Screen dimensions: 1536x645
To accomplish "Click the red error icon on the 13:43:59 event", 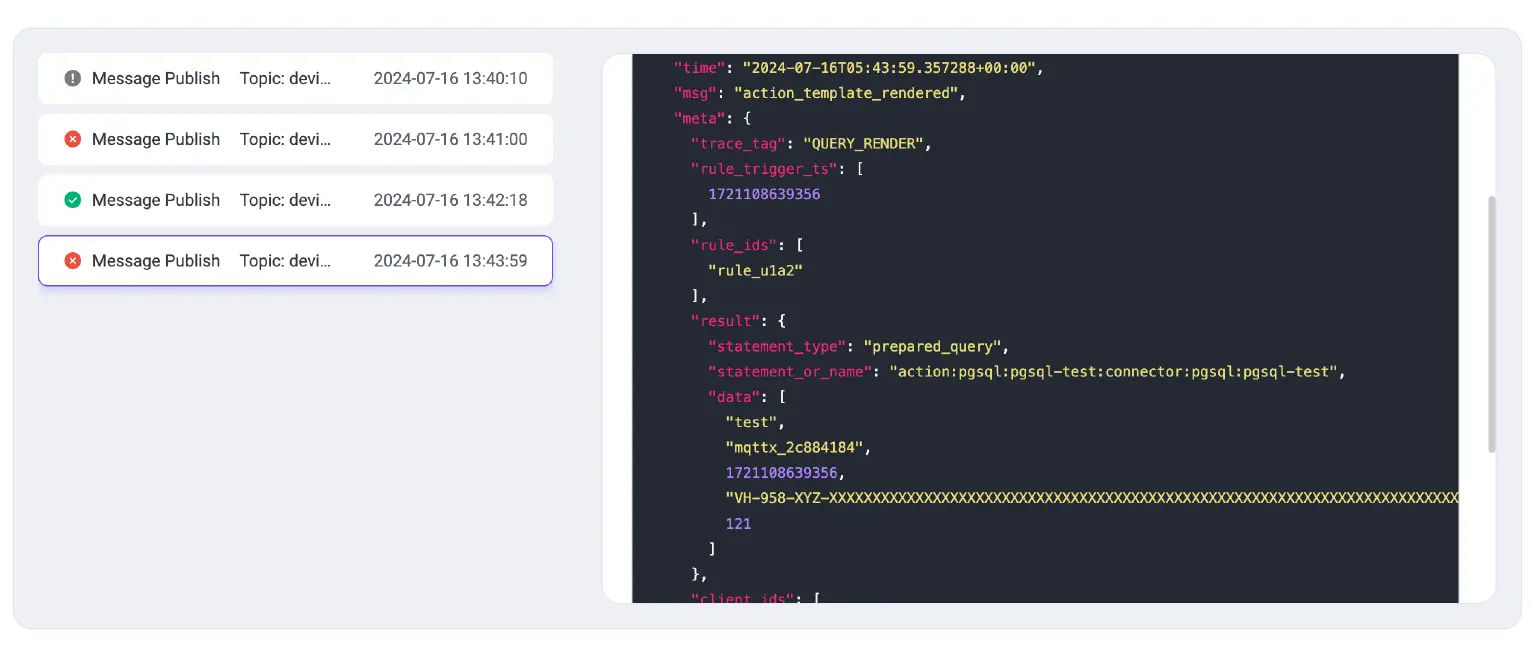I will [72, 261].
